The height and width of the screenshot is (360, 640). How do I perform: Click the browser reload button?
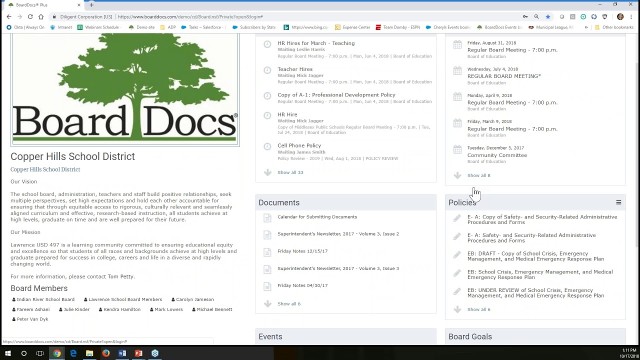pos(30,17)
